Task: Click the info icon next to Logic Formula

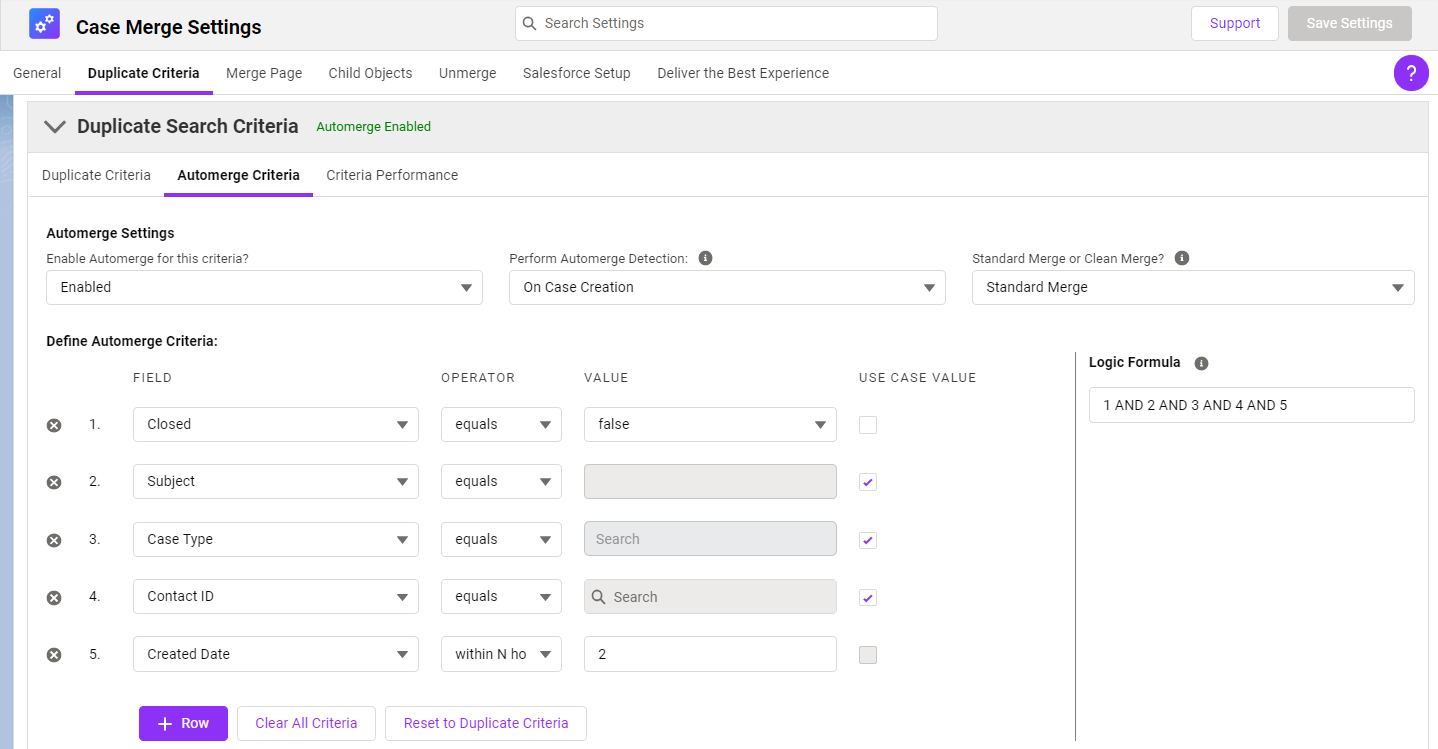Action: click(x=1201, y=363)
